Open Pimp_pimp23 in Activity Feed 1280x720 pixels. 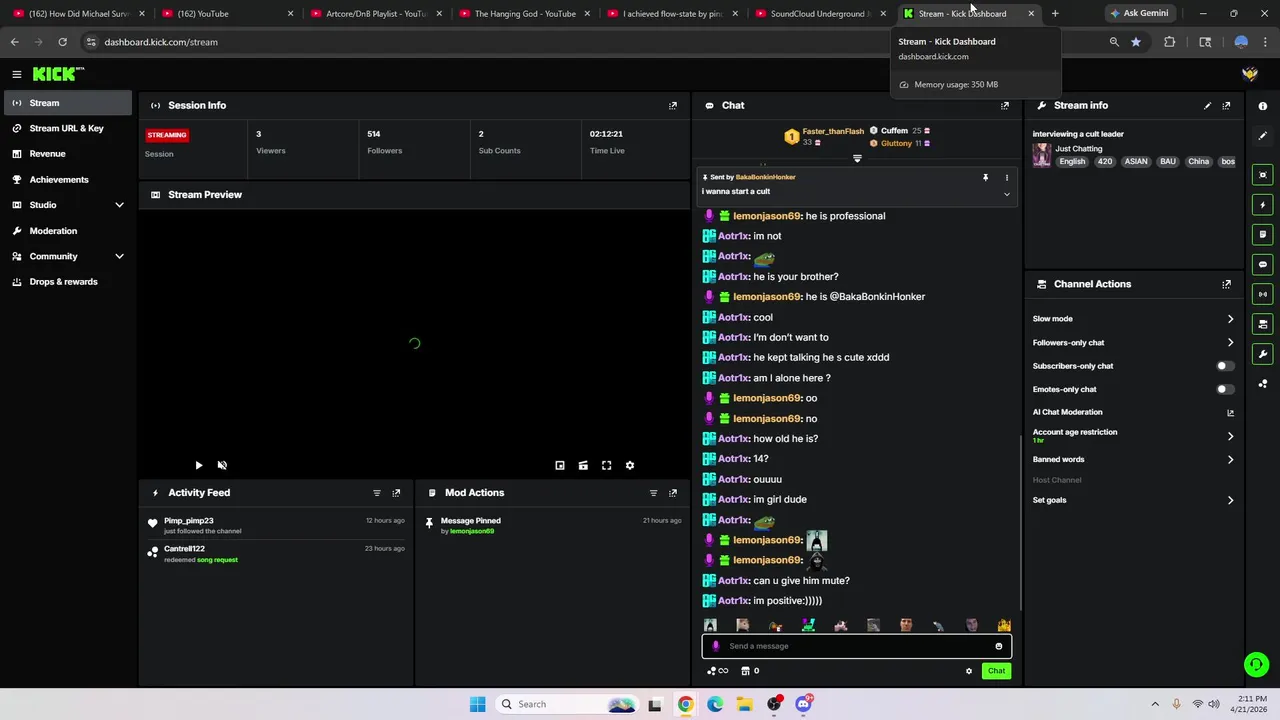pos(189,521)
